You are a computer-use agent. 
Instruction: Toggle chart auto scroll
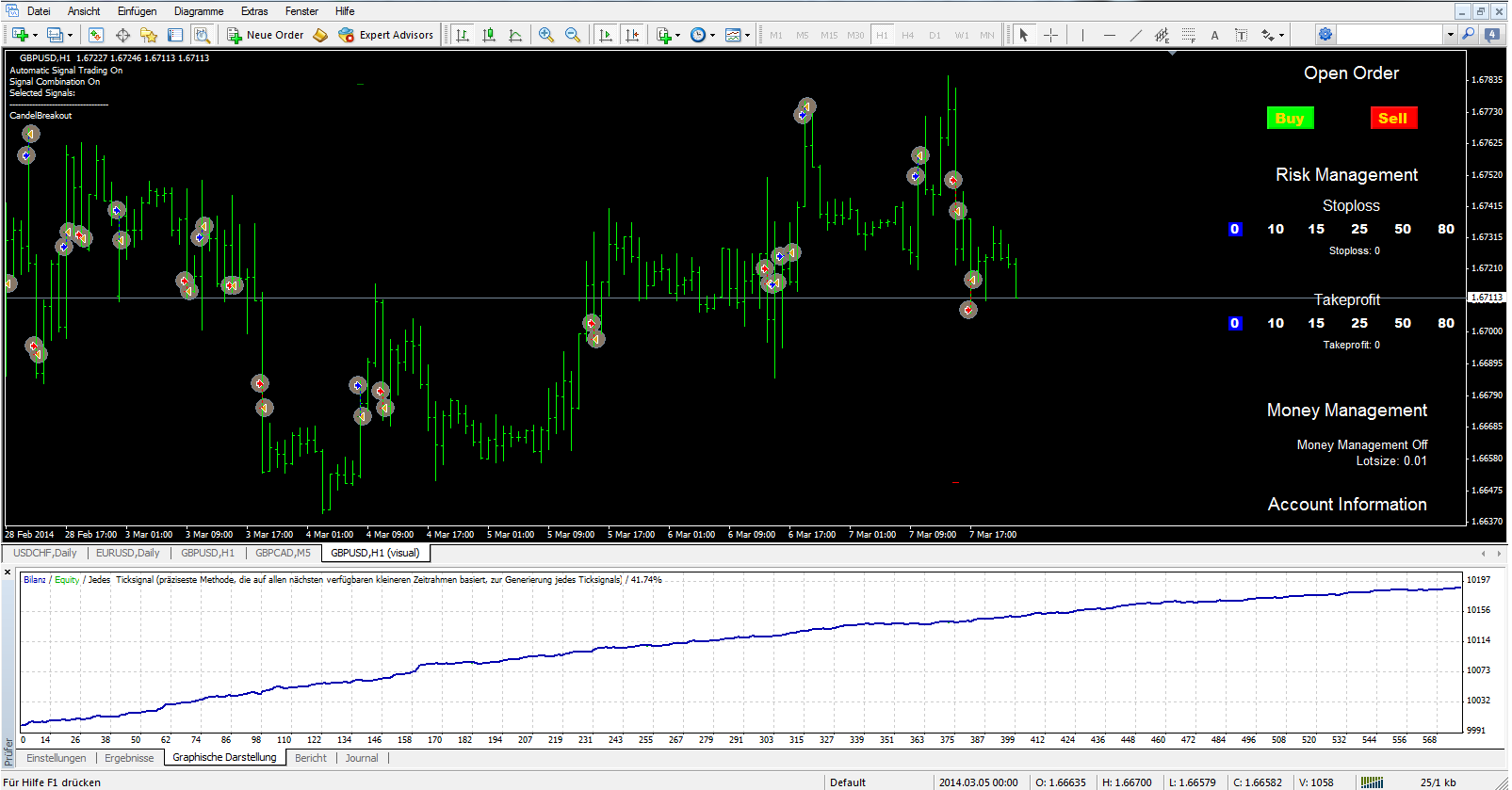(x=605, y=35)
